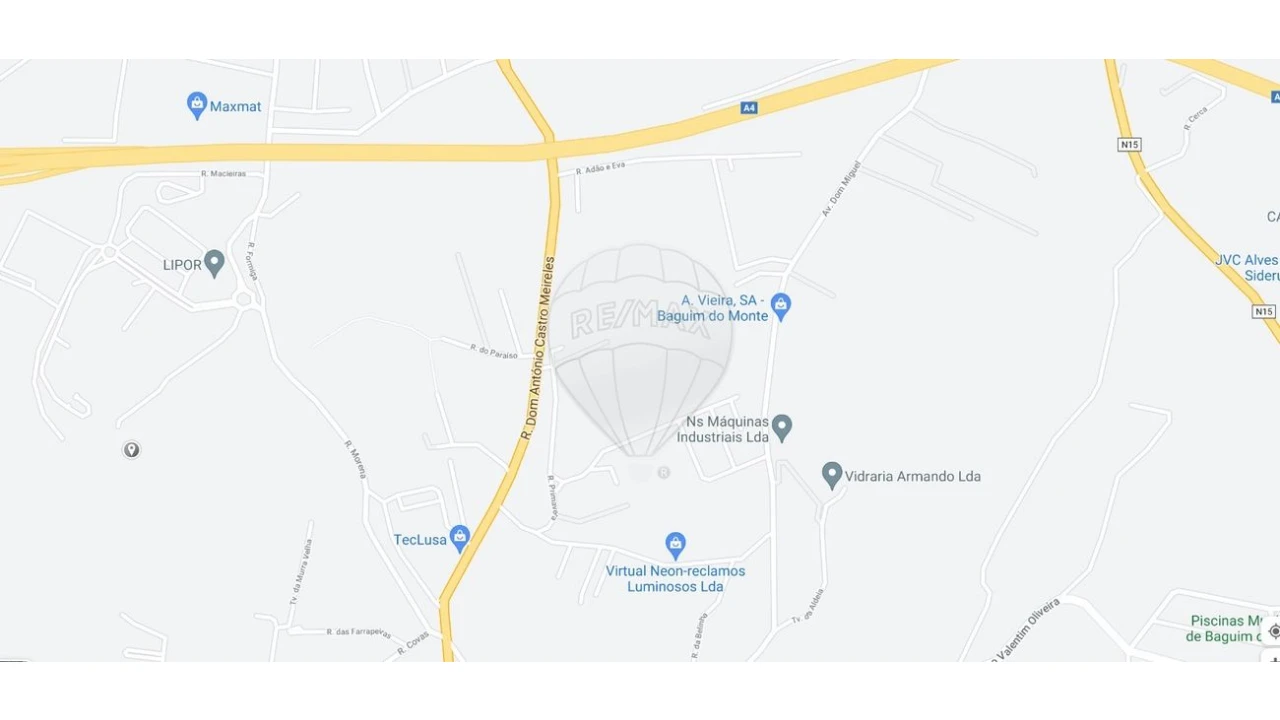Select the unlabeled gray pin at left
This screenshot has width=1280, height=720.
[x=132, y=450]
